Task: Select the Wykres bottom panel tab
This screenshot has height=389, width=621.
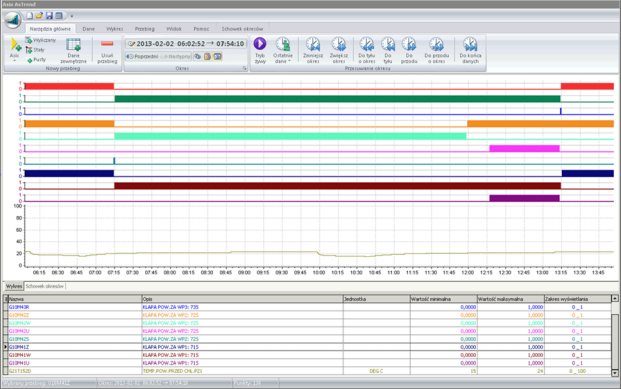Action: pos(14,286)
